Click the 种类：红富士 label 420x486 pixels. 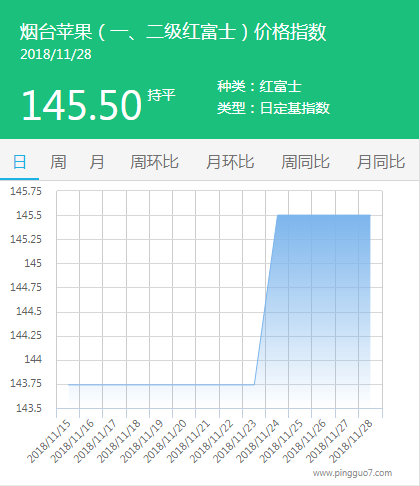click(259, 86)
